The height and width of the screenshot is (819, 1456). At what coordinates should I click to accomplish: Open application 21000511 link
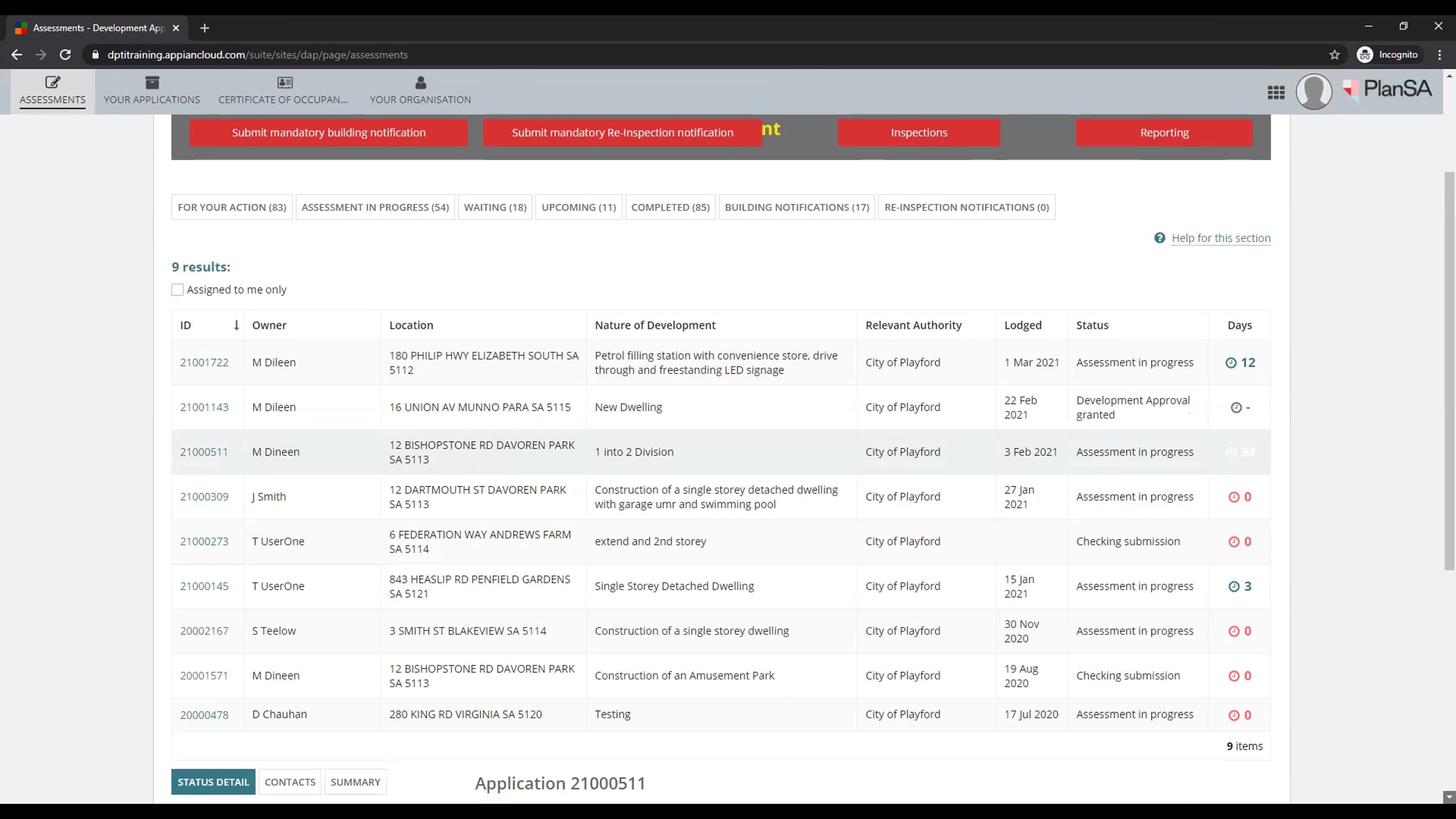coord(204,452)
